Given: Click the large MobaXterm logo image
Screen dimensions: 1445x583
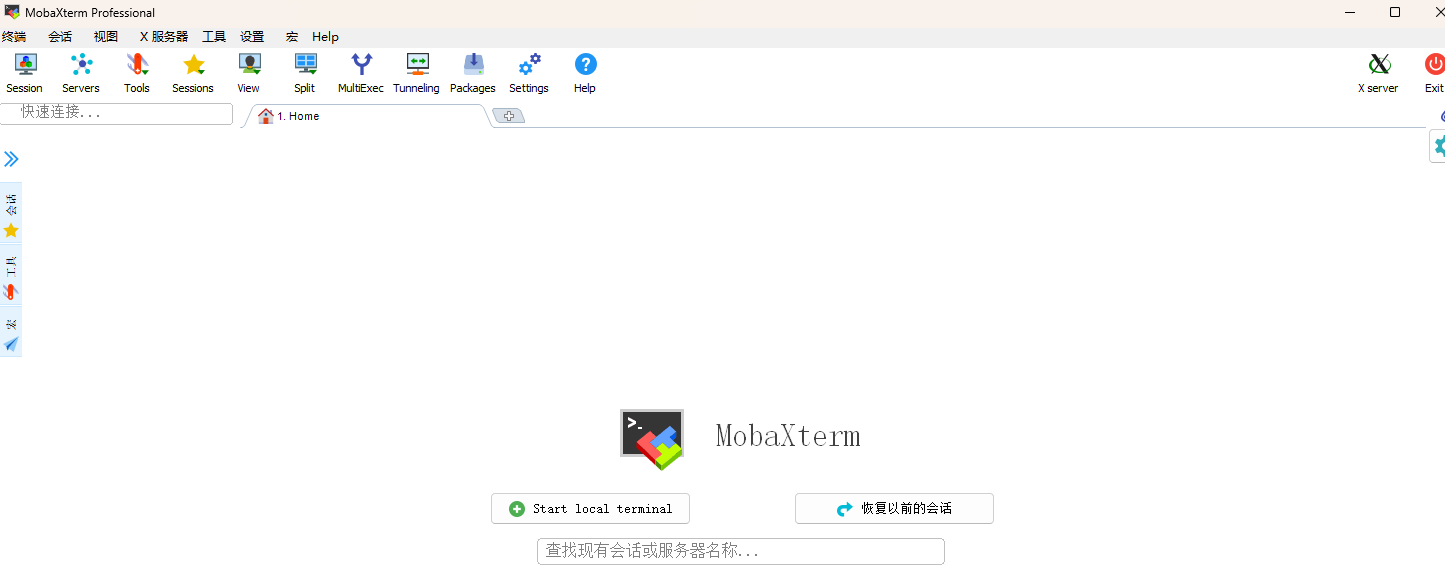Looking at the screenshot, I should (x=652, y=439).
